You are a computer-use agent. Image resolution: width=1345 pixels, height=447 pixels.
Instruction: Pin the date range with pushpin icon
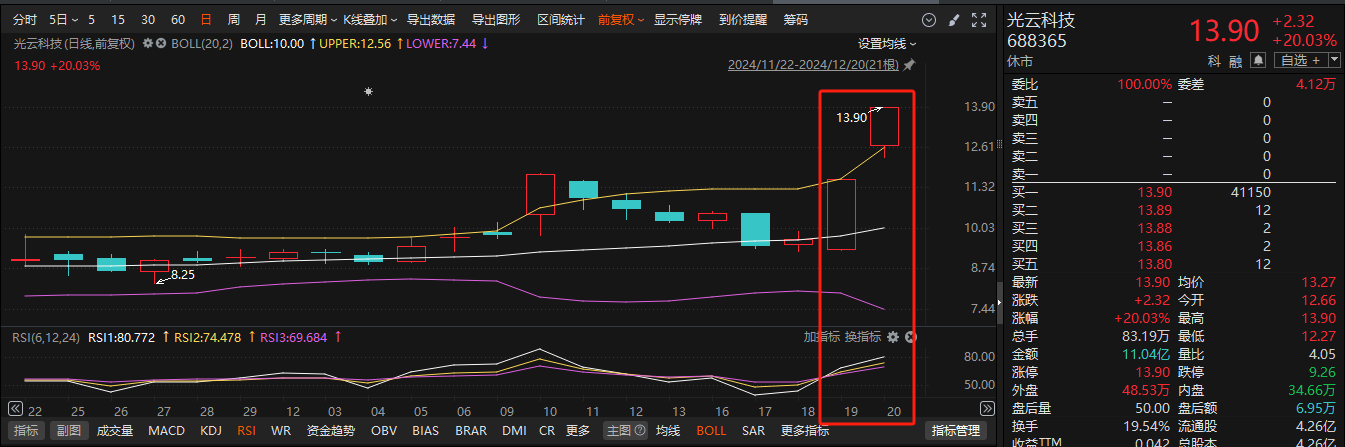coord(908,65)
